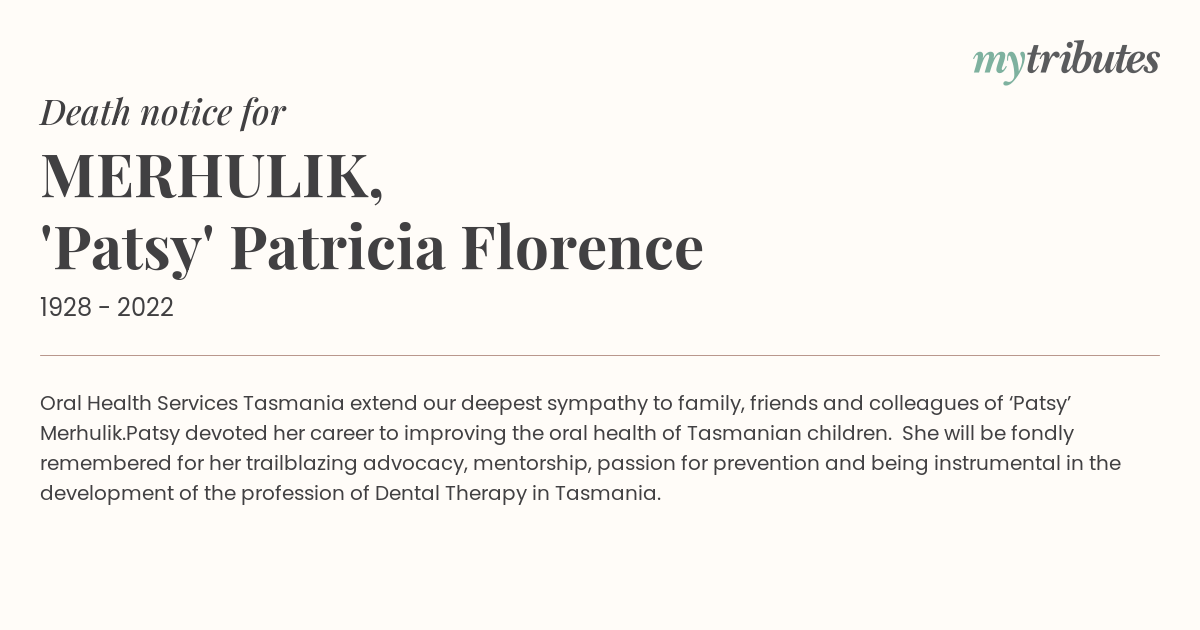Viewport: 1200px width, 630px height.
Task: Click the years 1928 - 2022
Action: point(107,308)
